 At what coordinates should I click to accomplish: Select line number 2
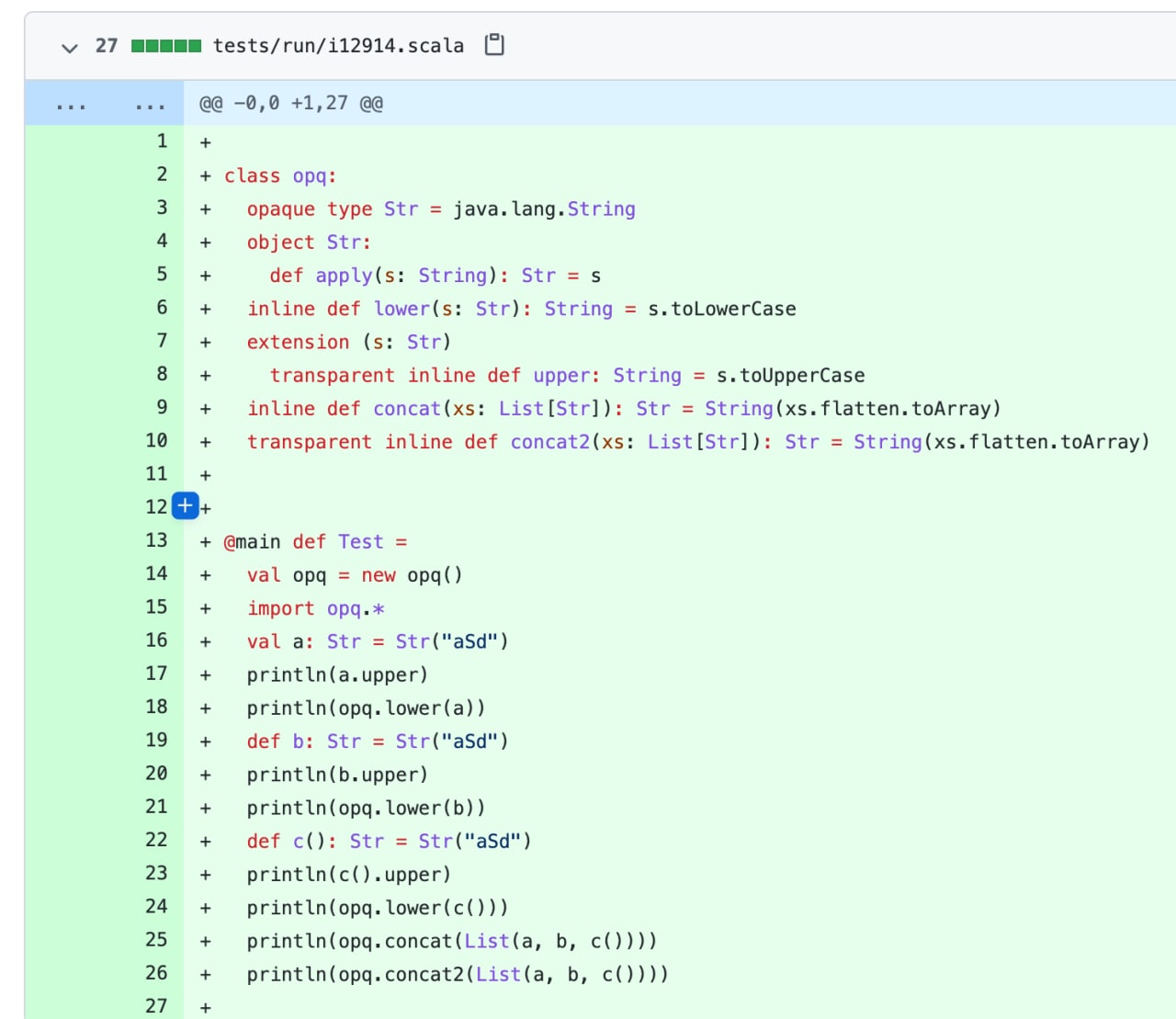[x=162, y=175]
